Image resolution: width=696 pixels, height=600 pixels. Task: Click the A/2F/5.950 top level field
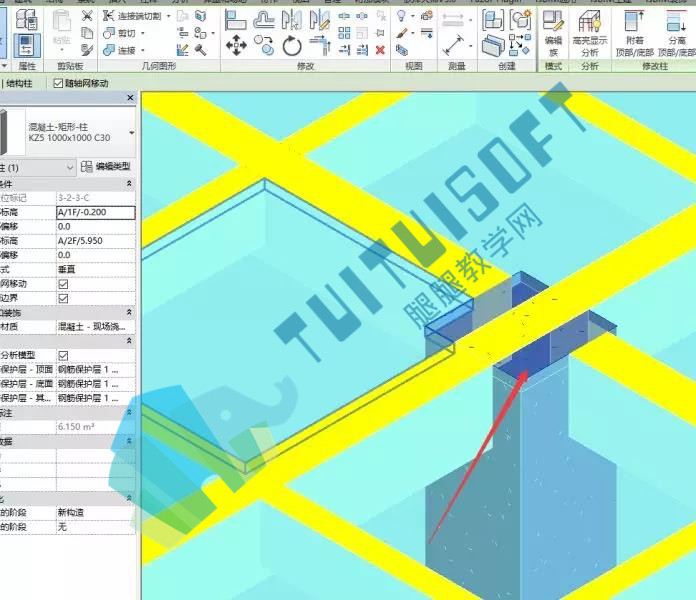[x=96, y=241]
